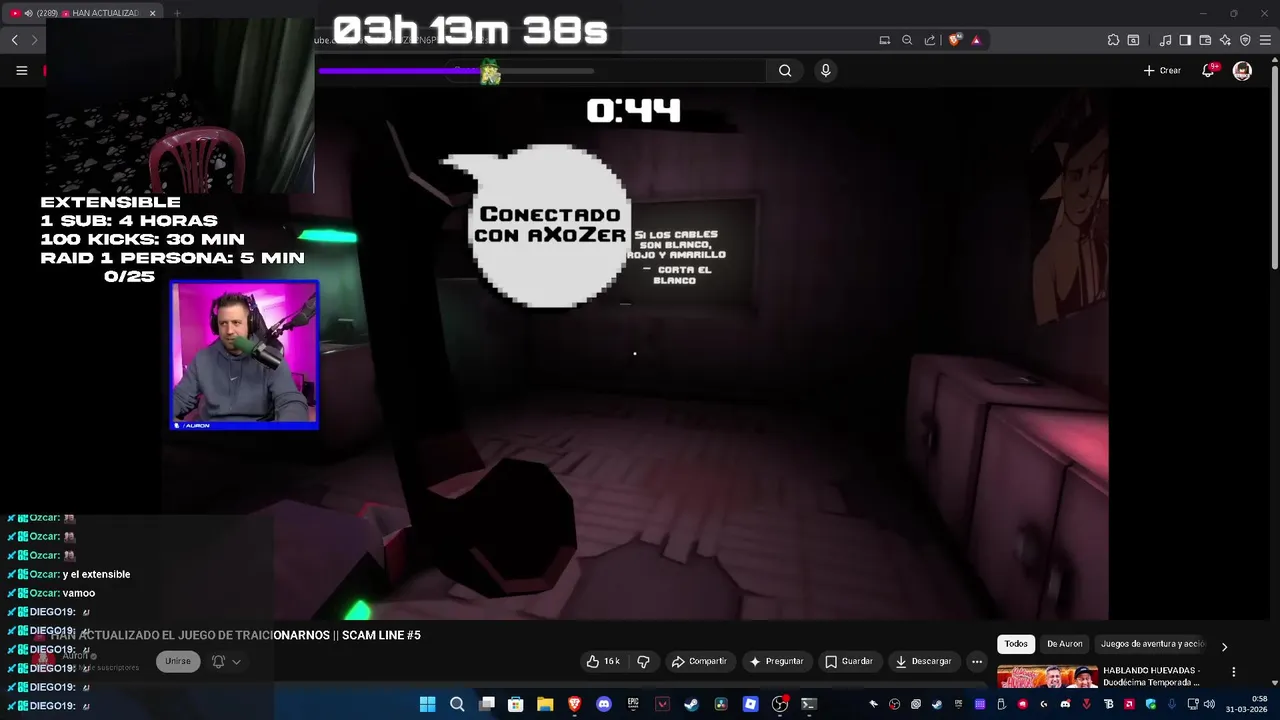This screenshot has height=720, width=1280.
Task: Open the browser main menu
Action: point(1266,40)
